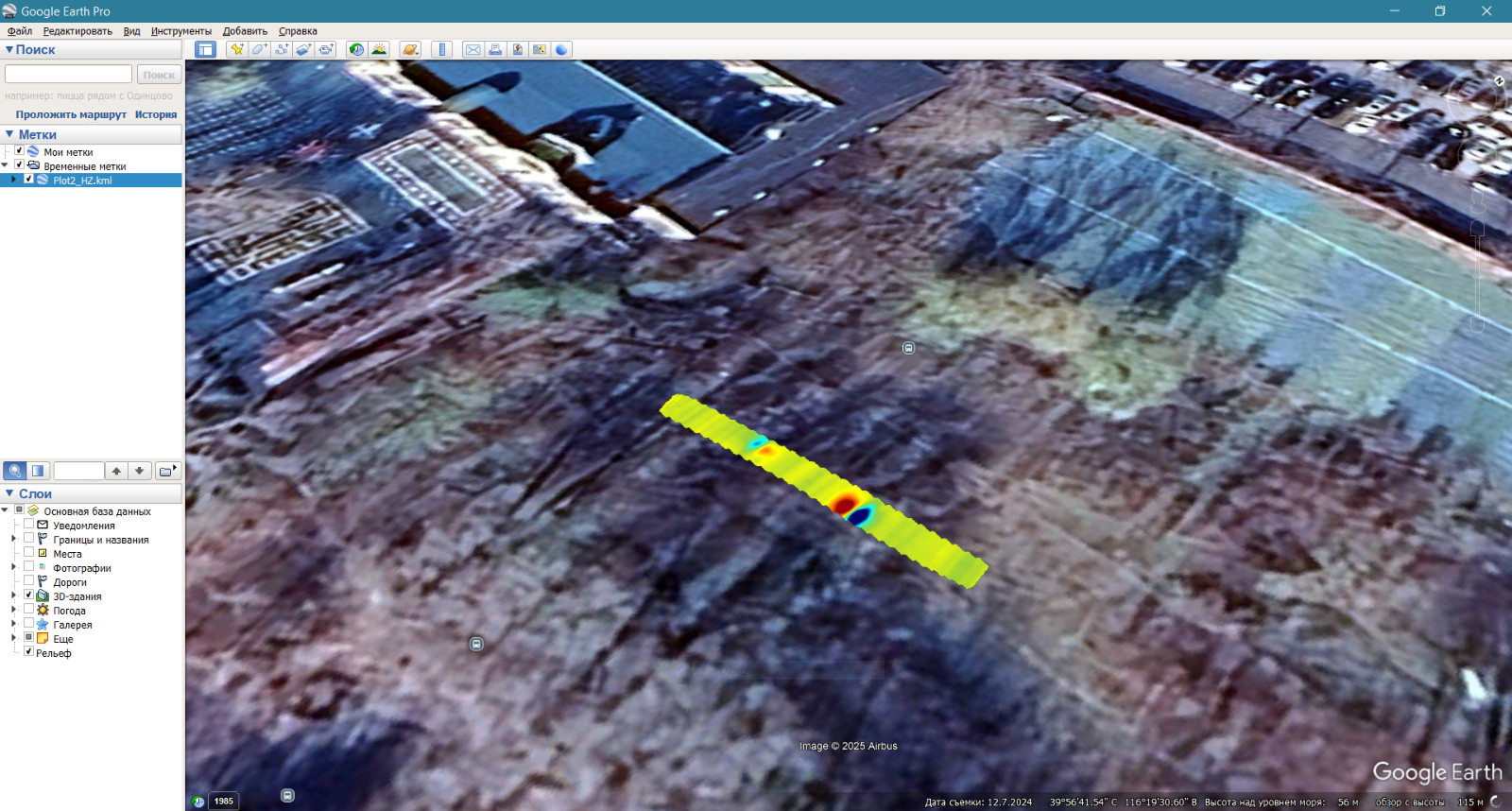
Task: Jump to 1985 historical imagery
Action: [223, 801]
